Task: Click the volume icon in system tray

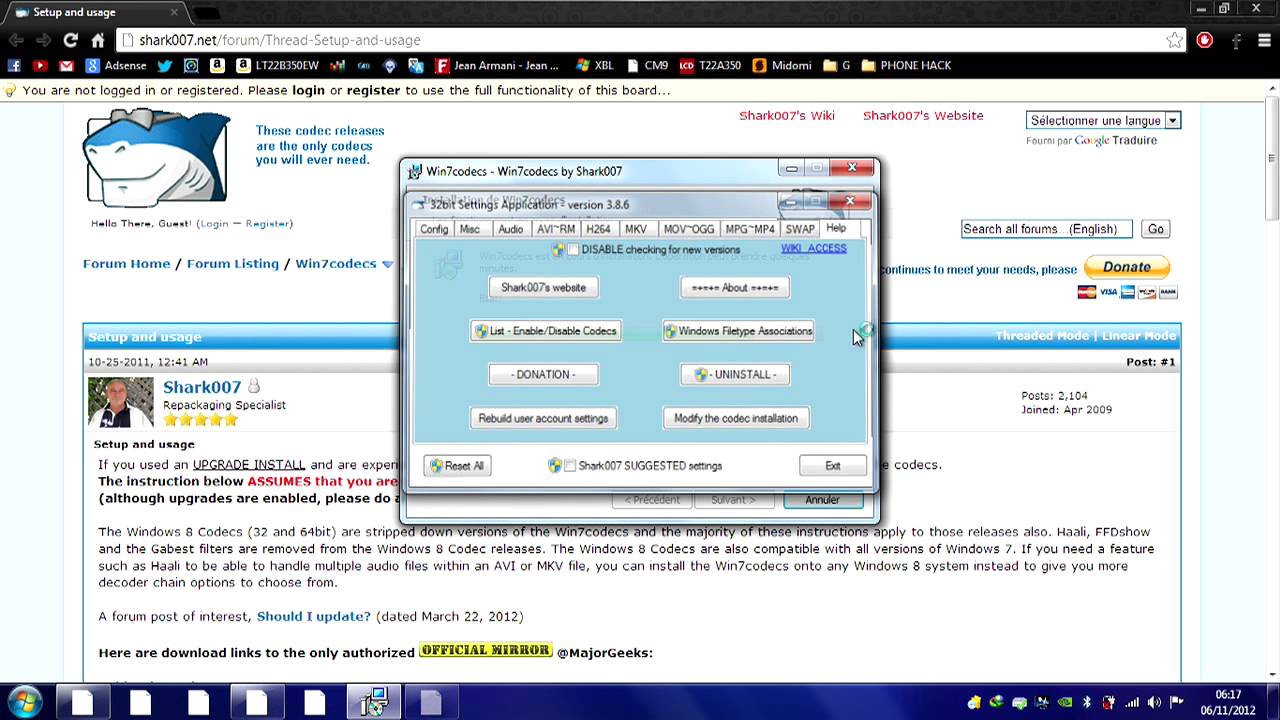Action: (x=1155, y=702)
